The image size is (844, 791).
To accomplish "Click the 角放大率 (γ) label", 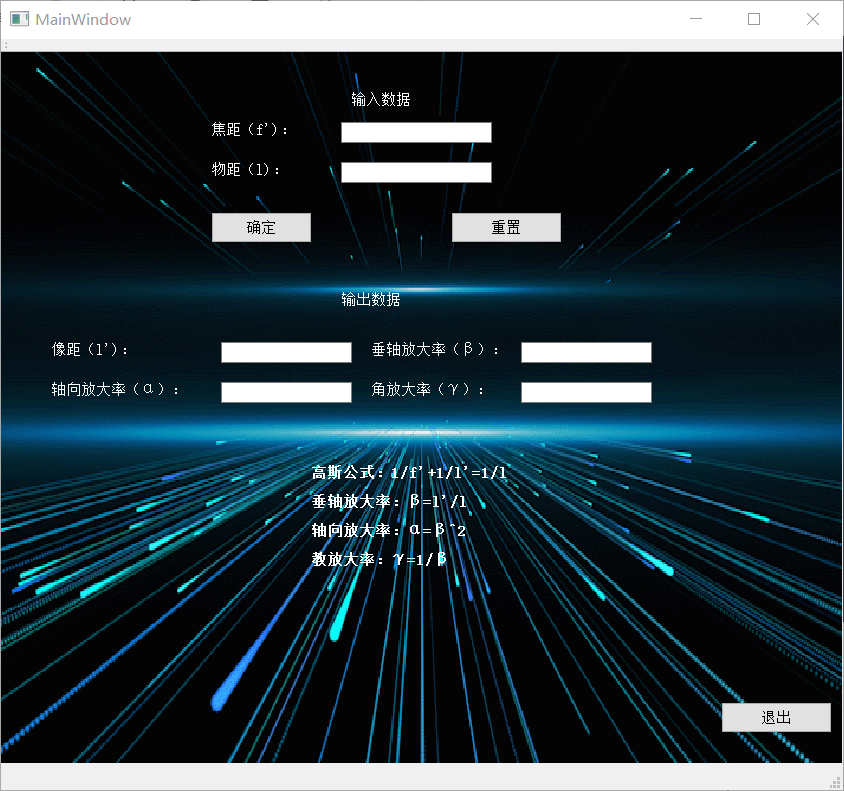I will (x=427, y=390).
